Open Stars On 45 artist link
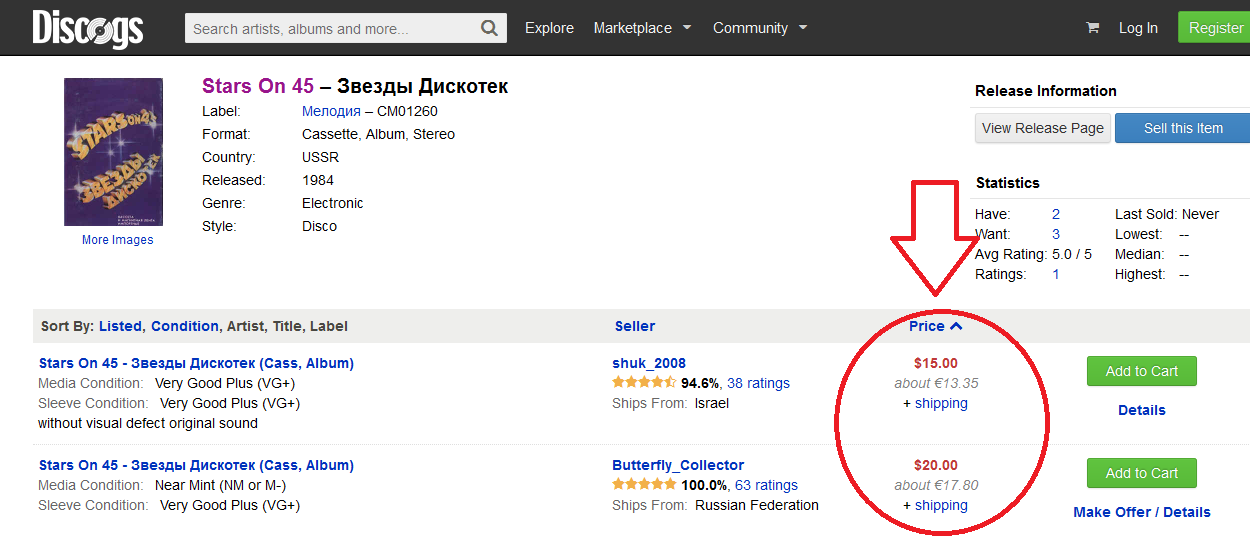1250x555 pixels. pyautogui.click(x=258, y=86)
